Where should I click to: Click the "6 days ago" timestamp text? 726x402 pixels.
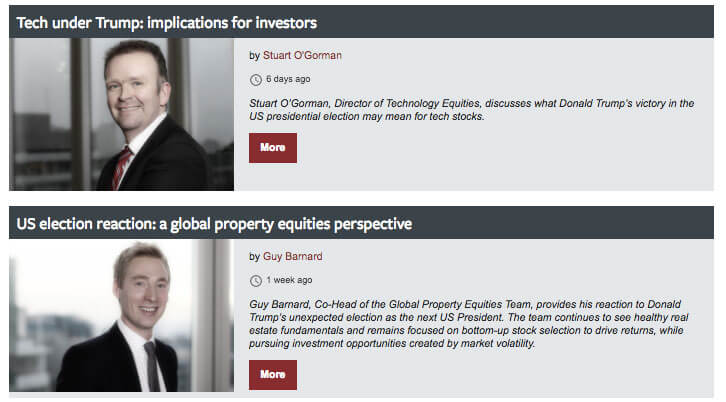288,79
